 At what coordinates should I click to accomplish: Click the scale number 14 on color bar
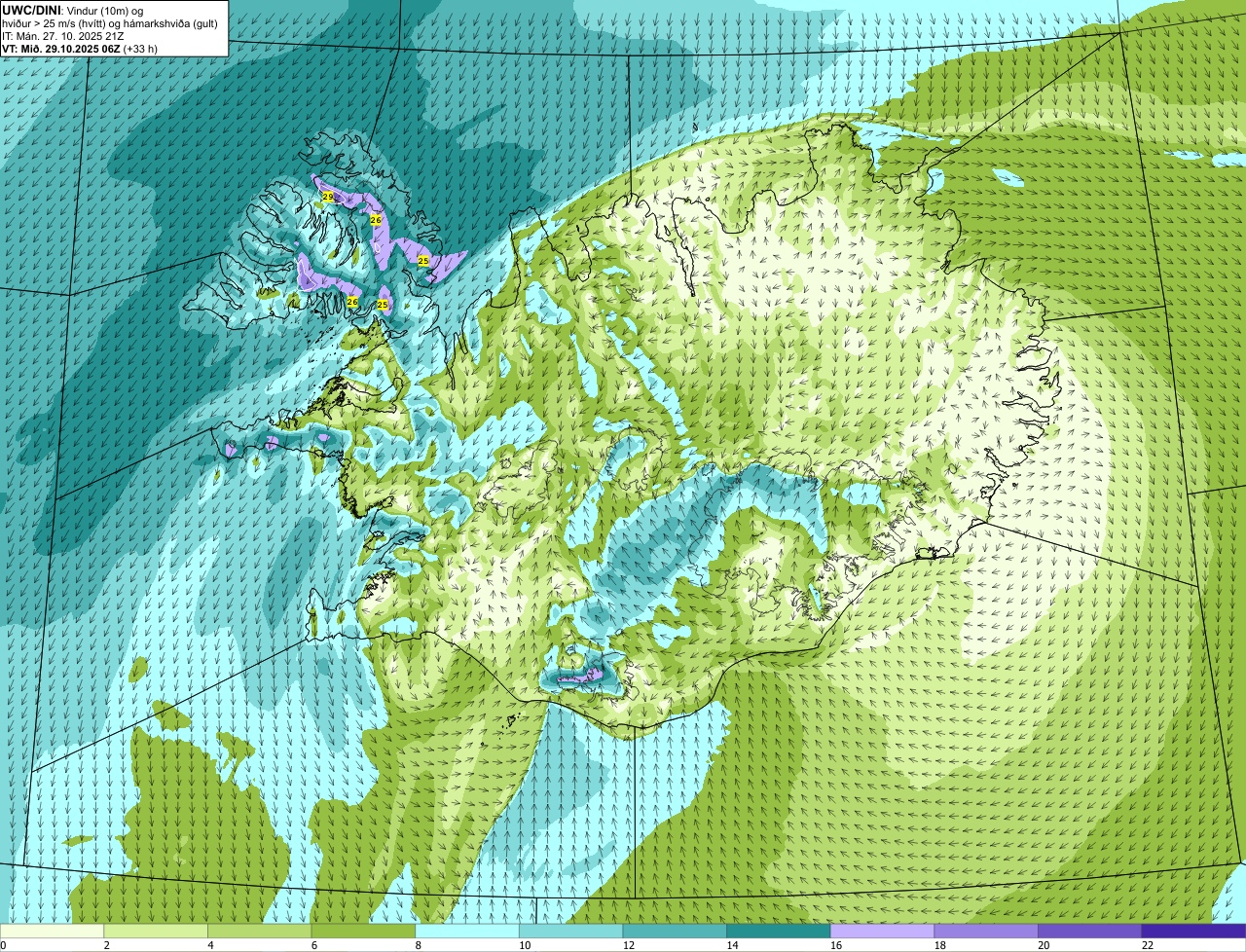tap(732, 945)
